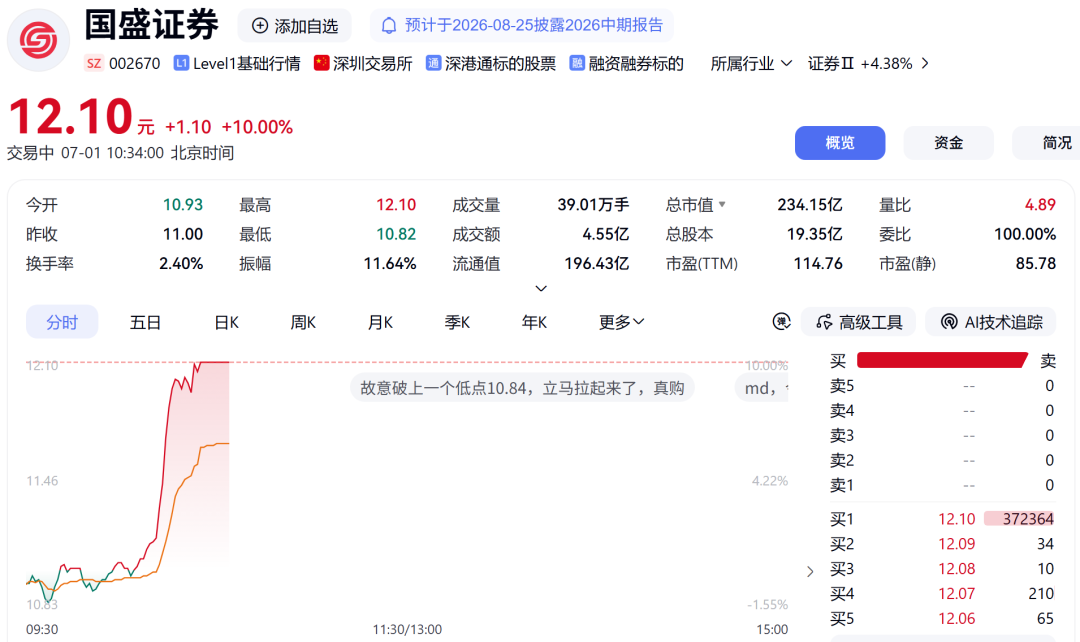Switch to the 概览 tab
The height and width of the screenshot is (642, 1080).
(x=840, y=143)
